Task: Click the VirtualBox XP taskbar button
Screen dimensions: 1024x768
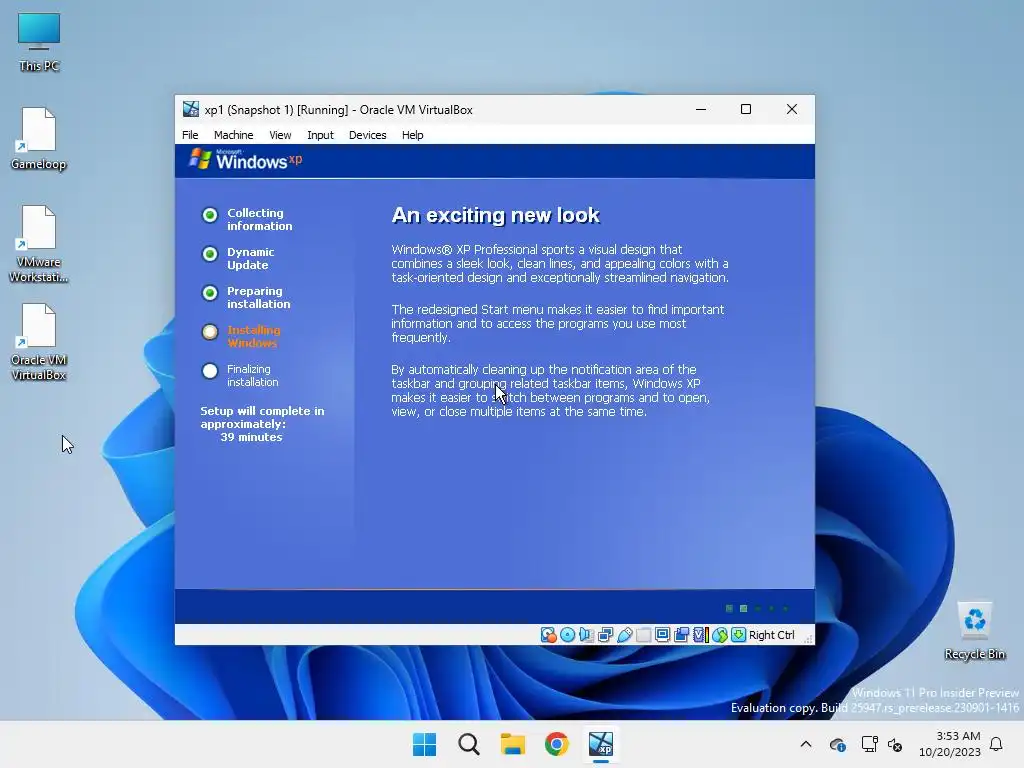Action: (x=601, y=744)
